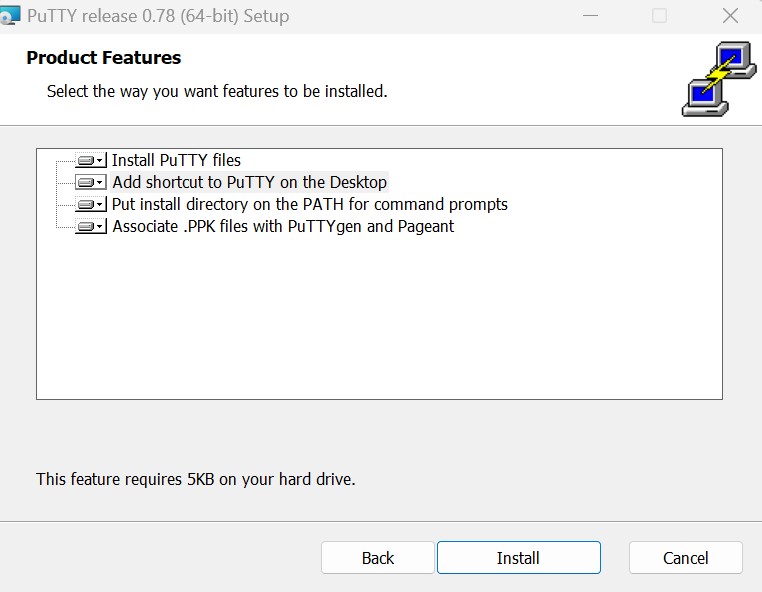
Task: Click the drive icon beside Install PuTTY files
Action: click(86, 160)
